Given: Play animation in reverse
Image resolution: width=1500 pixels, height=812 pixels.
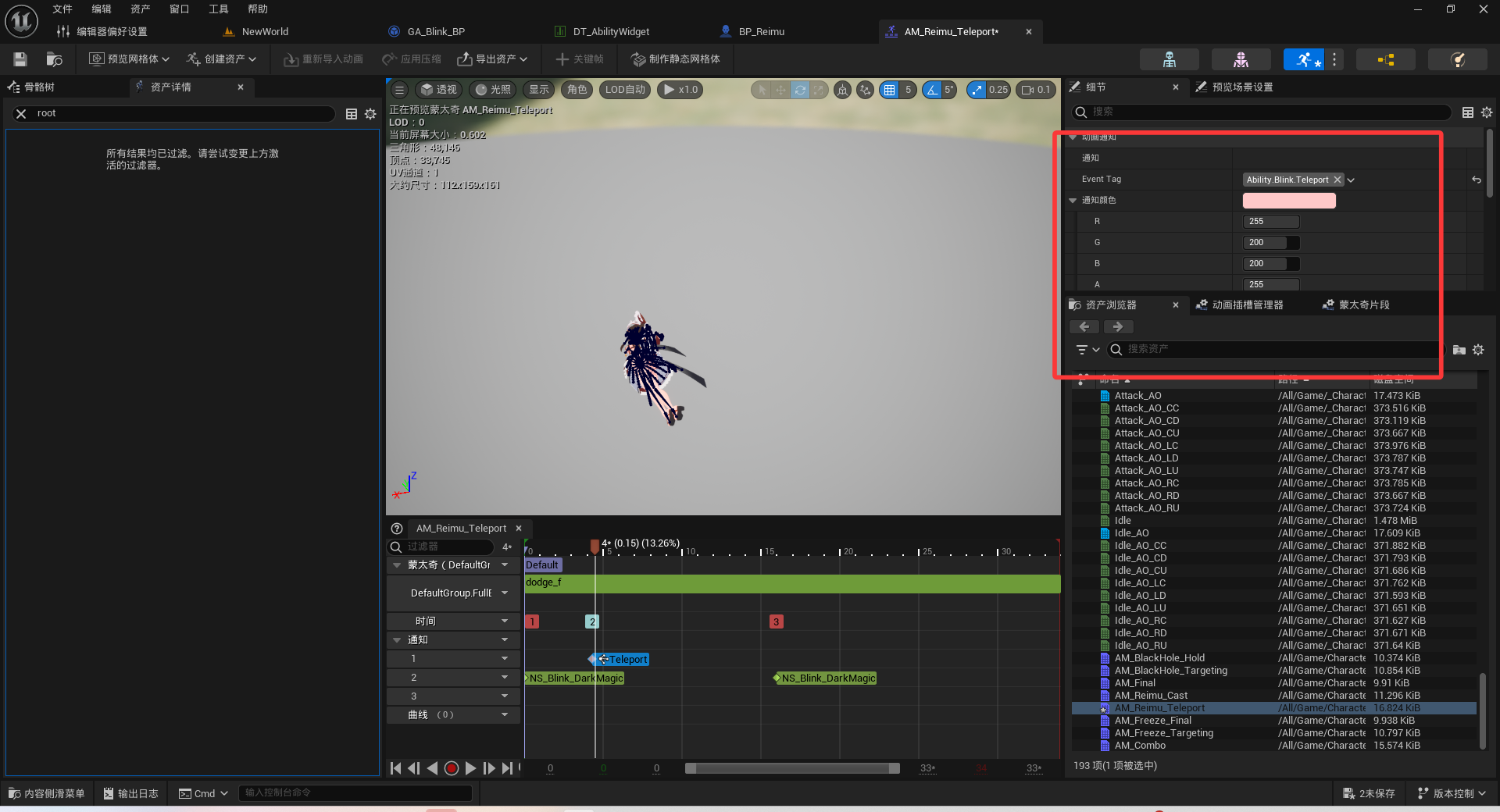Looking at the screenshot, I should click(x=432, y=768).
